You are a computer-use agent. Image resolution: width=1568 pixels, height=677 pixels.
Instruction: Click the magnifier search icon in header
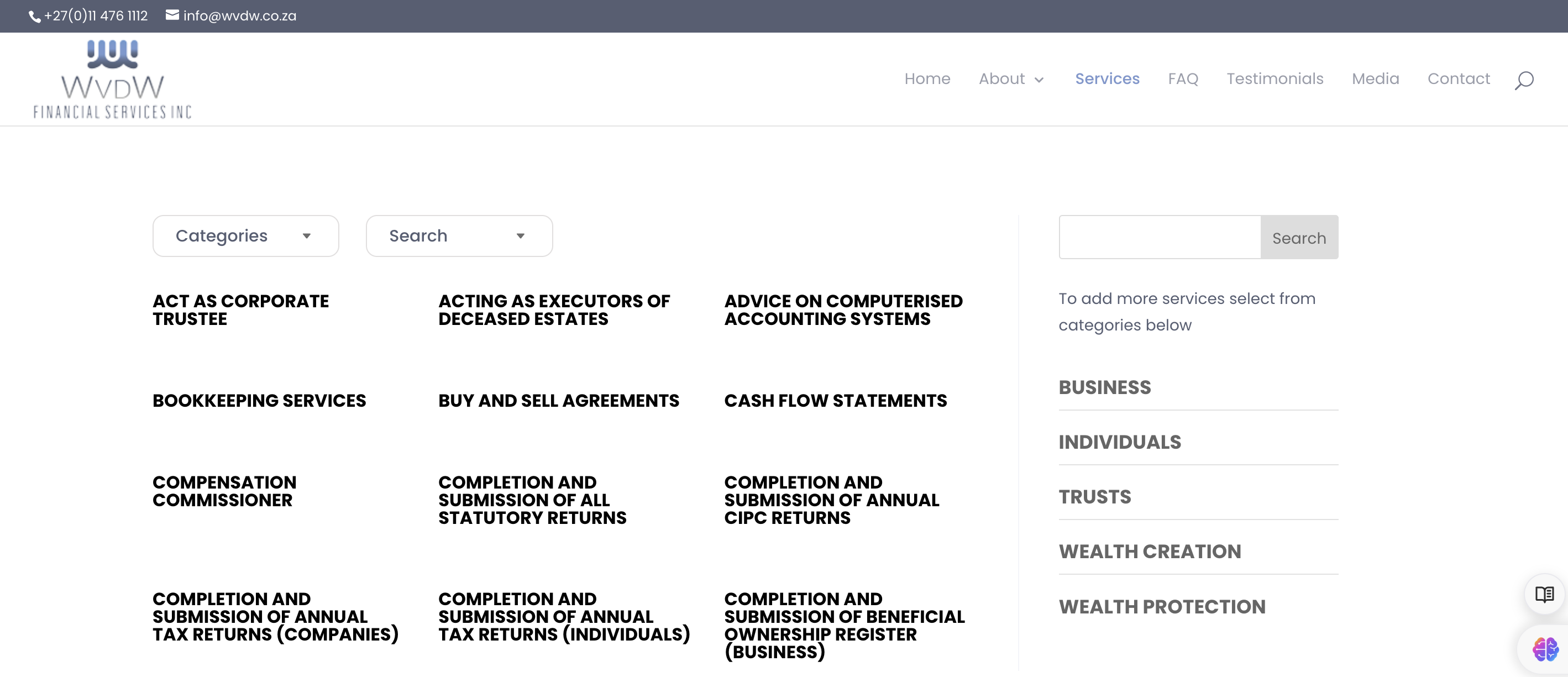pos(1524,80)
